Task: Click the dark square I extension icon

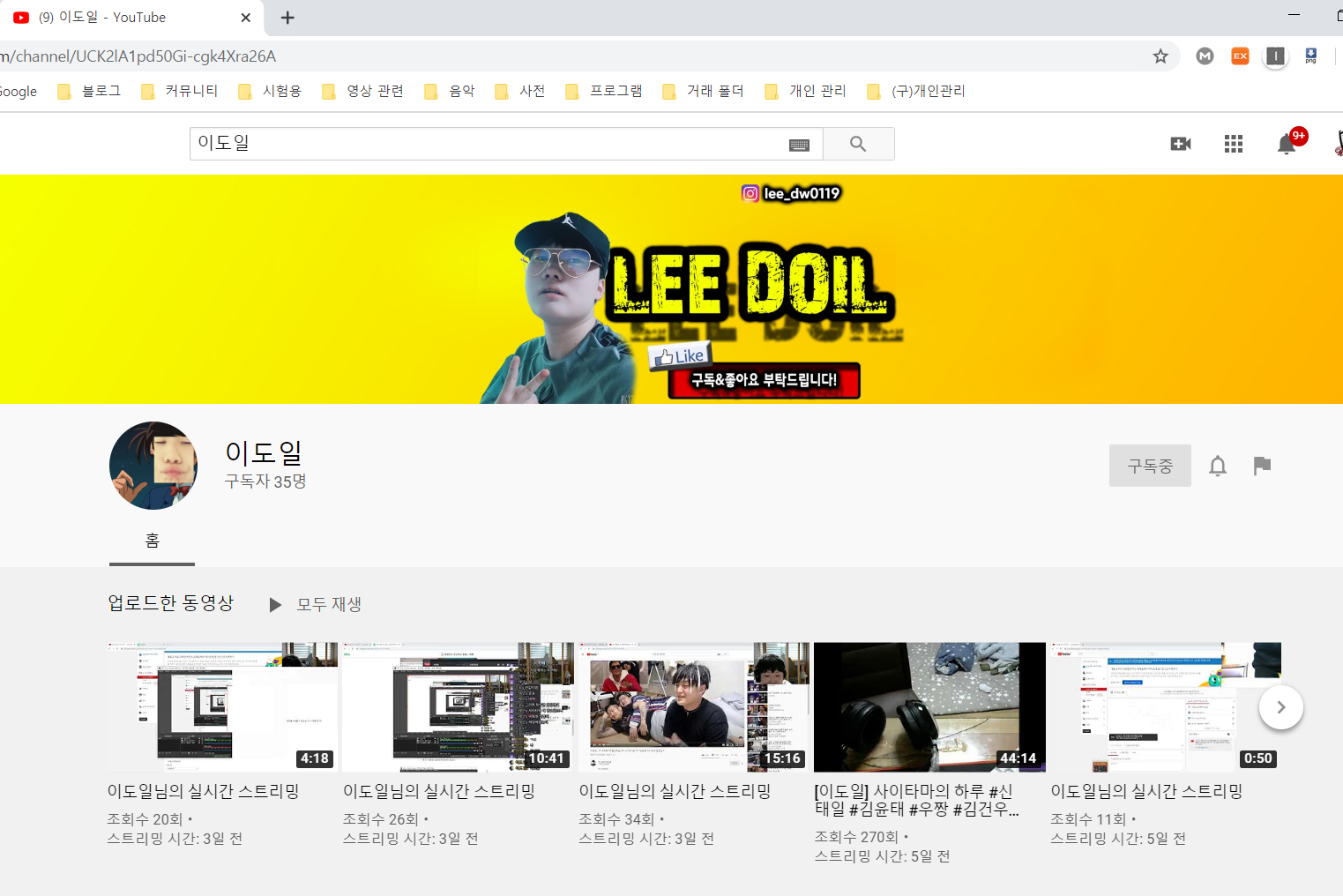Action: click(x=1275, y=56)
